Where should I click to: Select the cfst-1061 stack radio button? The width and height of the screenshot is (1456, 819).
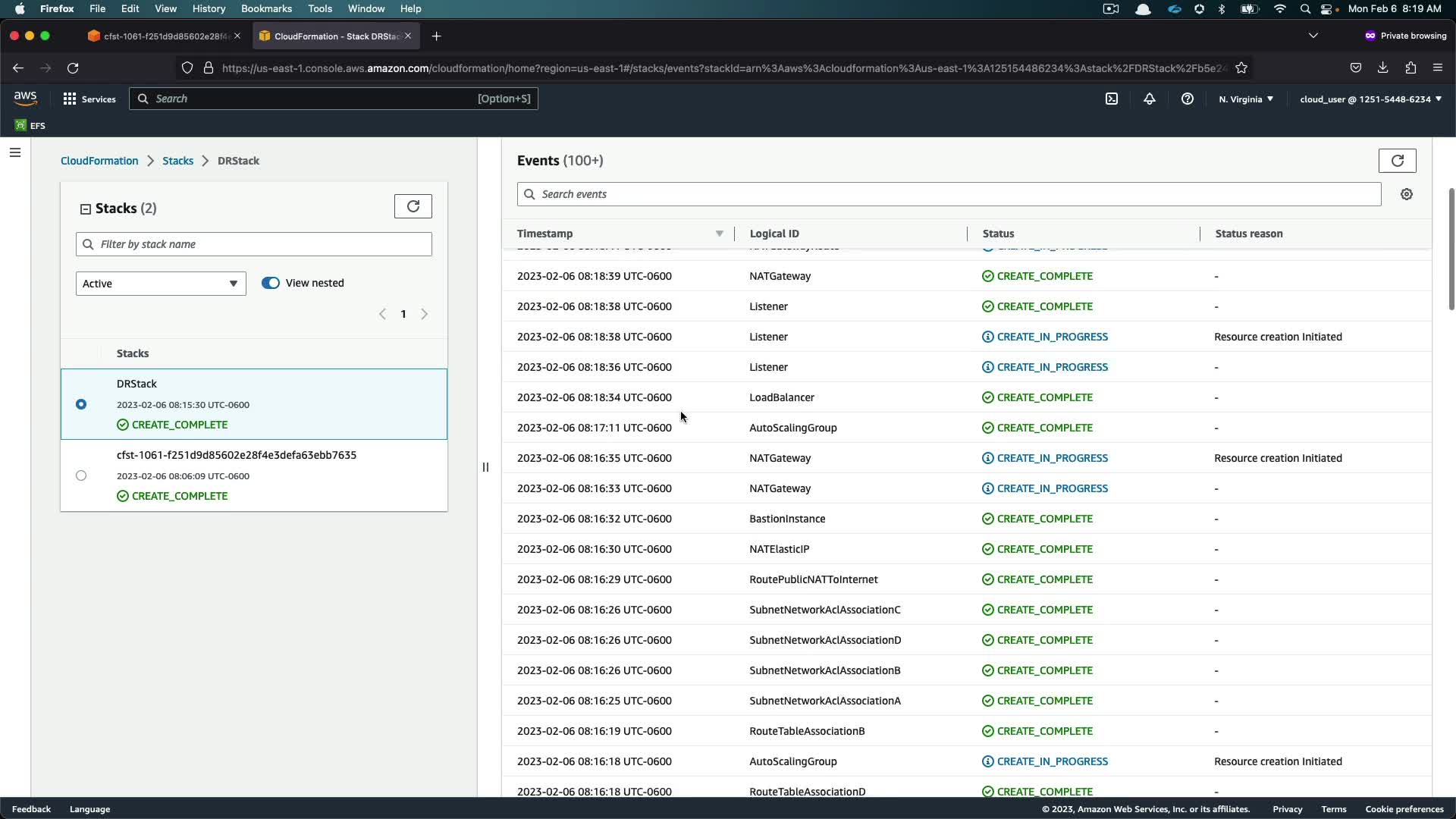[81, 475]
